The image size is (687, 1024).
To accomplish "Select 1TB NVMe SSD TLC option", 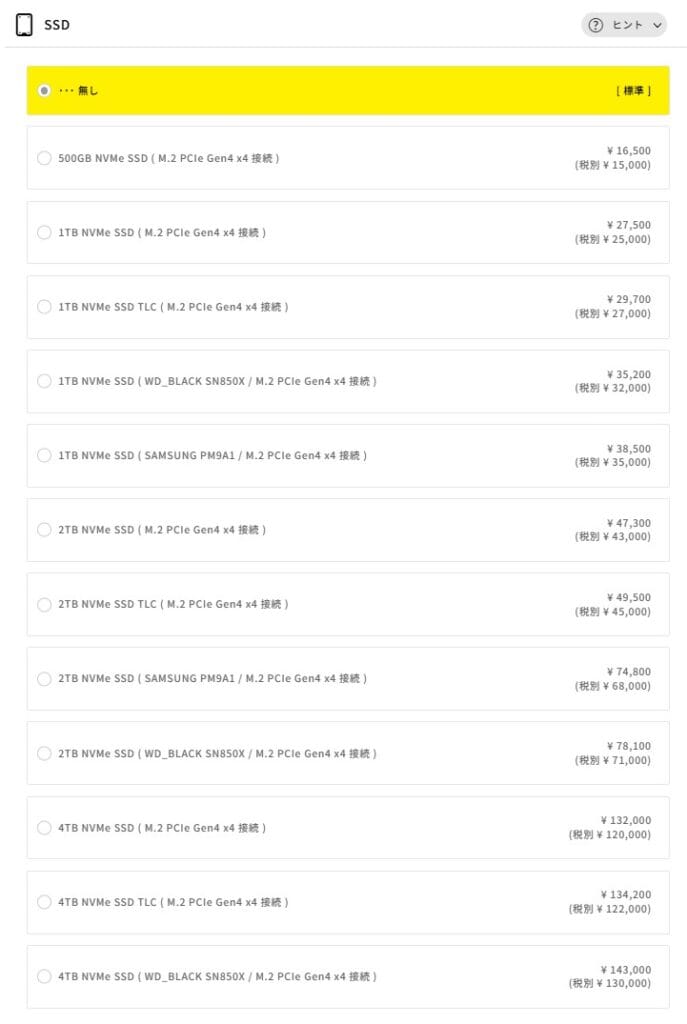I will (44, 307).
